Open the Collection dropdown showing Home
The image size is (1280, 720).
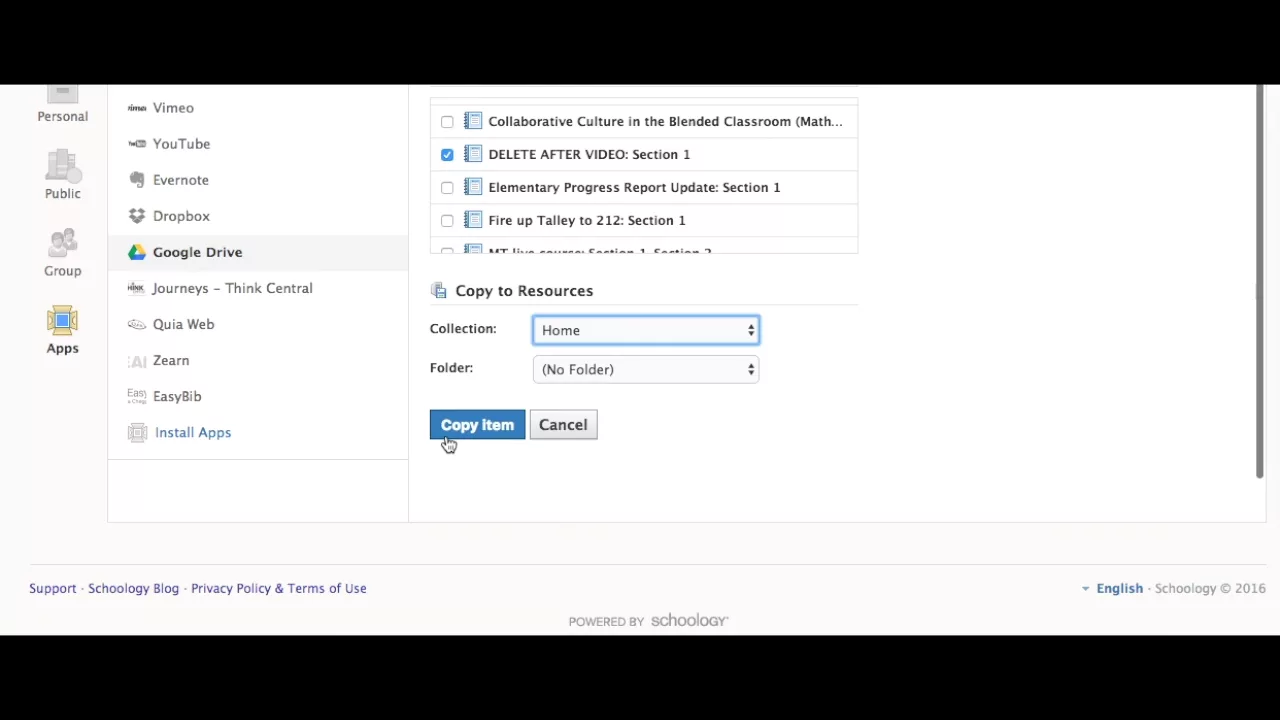tap(646, 330)
